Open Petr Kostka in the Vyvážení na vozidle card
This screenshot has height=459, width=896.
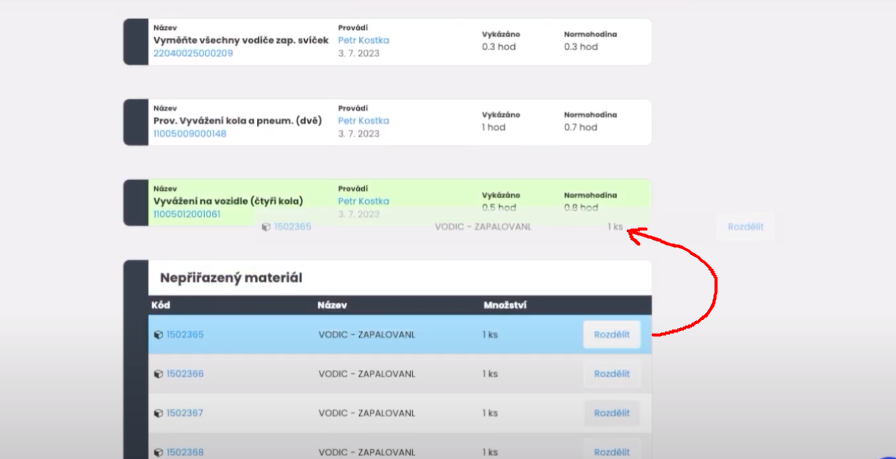(363, 201)
